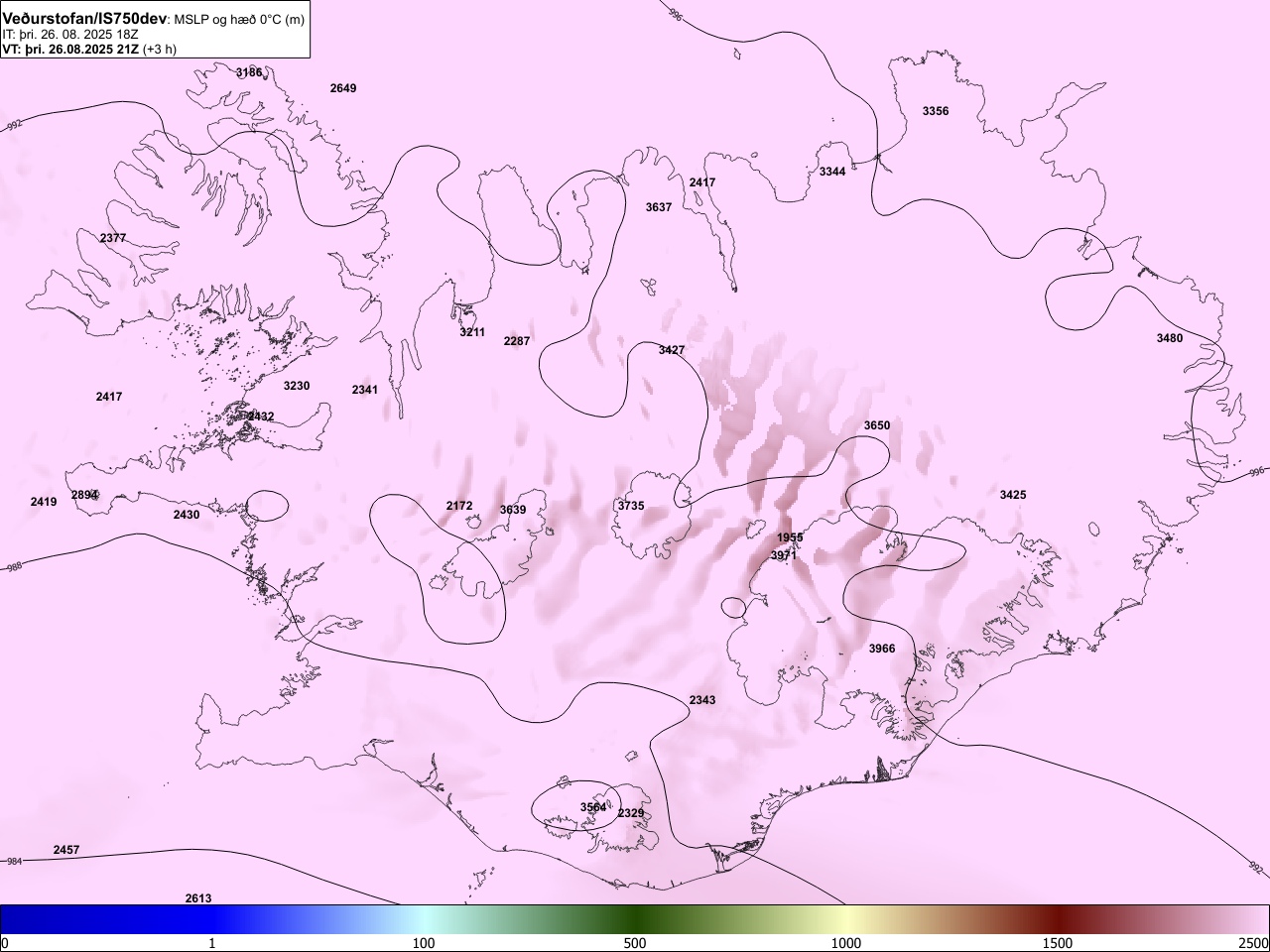Click the colorbar label 1000
The image size is (1270, 952).
(846, 942)
